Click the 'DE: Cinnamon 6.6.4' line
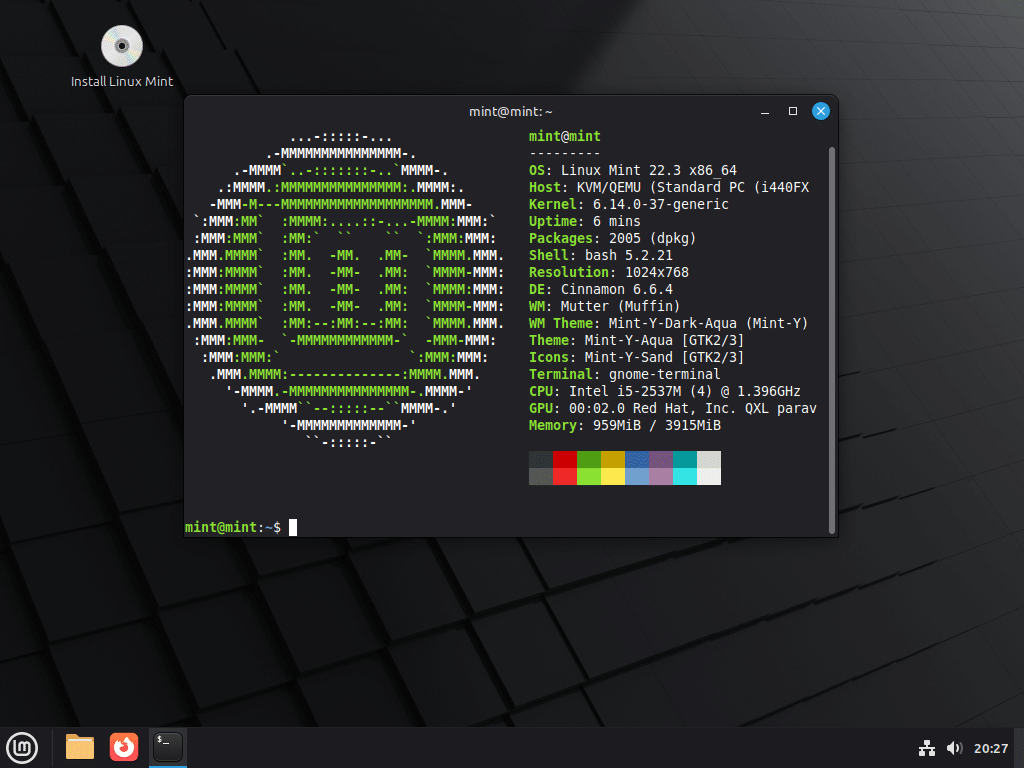 (601, 289)
